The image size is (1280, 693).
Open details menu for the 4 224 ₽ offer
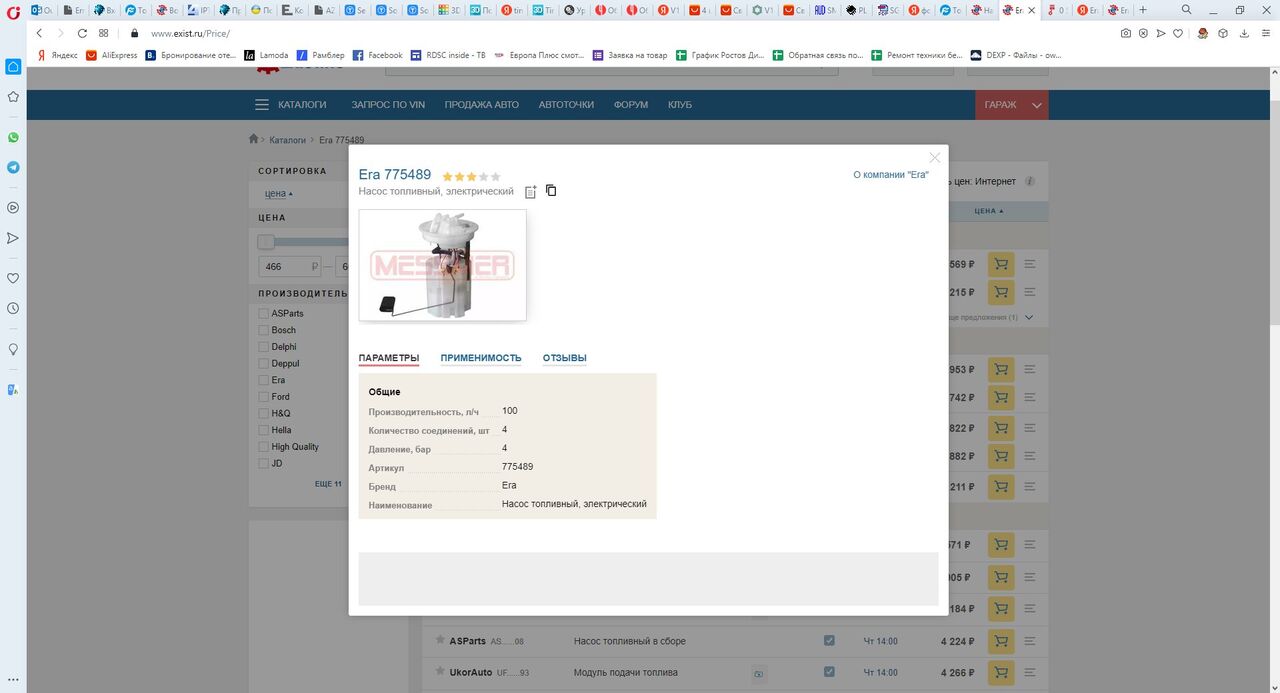(1030, 641)
